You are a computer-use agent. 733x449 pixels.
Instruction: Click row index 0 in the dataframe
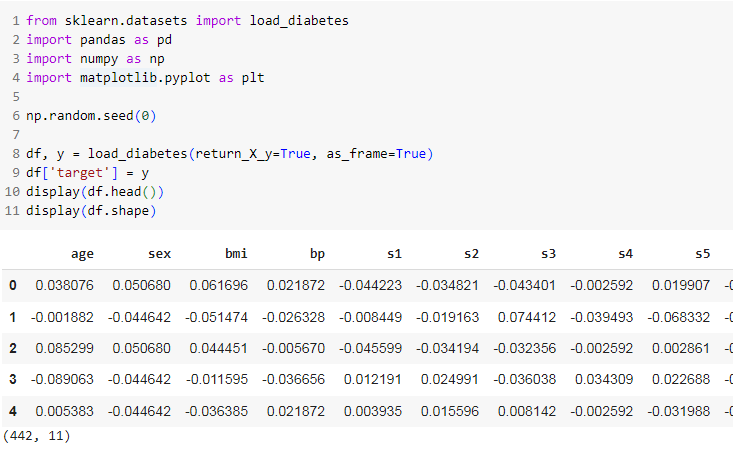pos(13,286)
